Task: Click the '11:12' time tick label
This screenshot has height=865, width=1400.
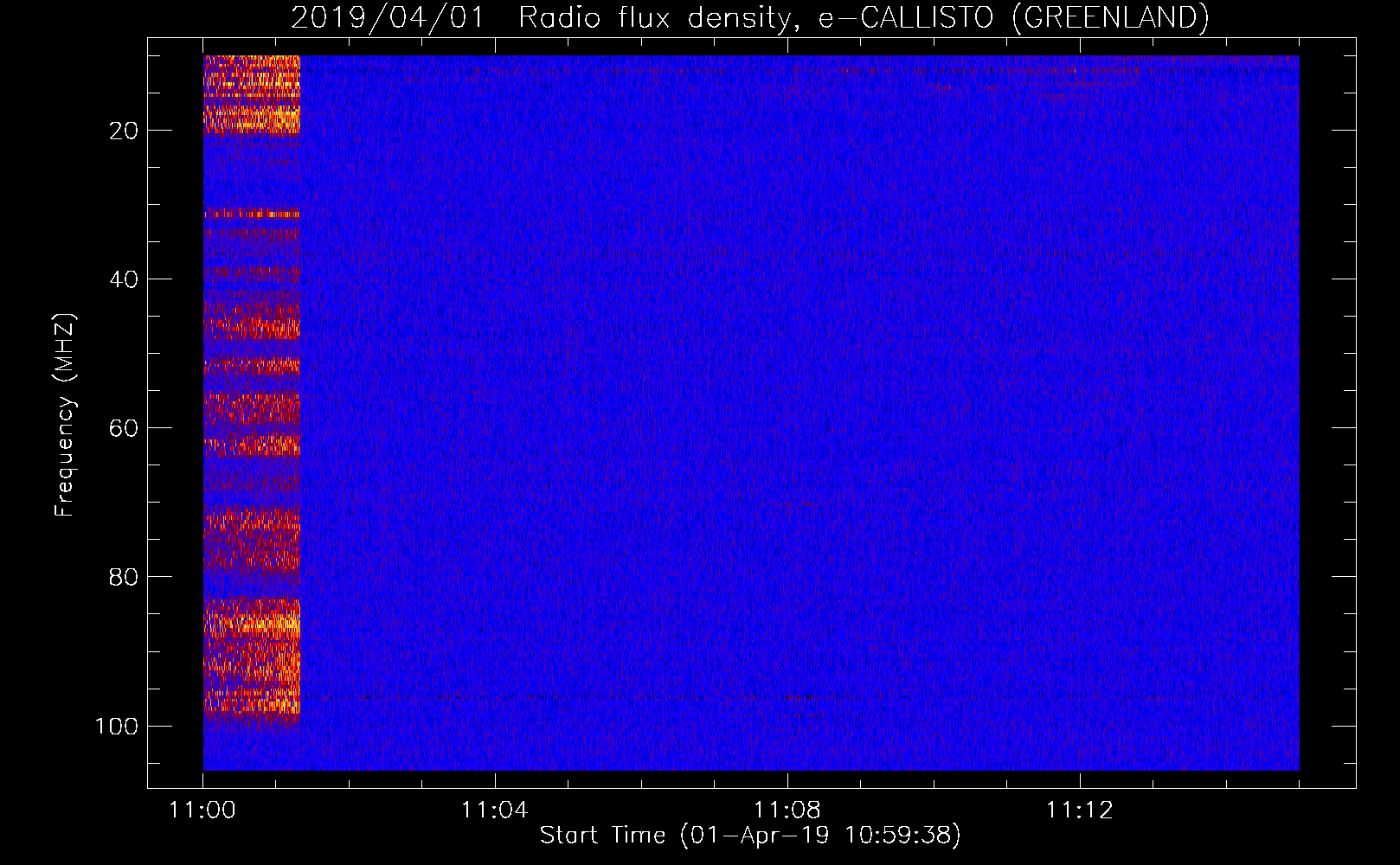Action: tap(1079, 810)
